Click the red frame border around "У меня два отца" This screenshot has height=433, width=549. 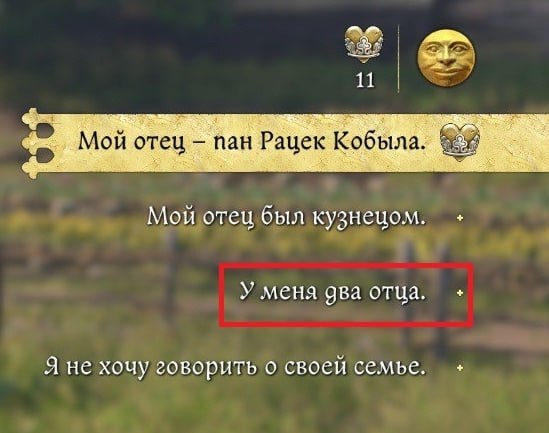point(346,266)
